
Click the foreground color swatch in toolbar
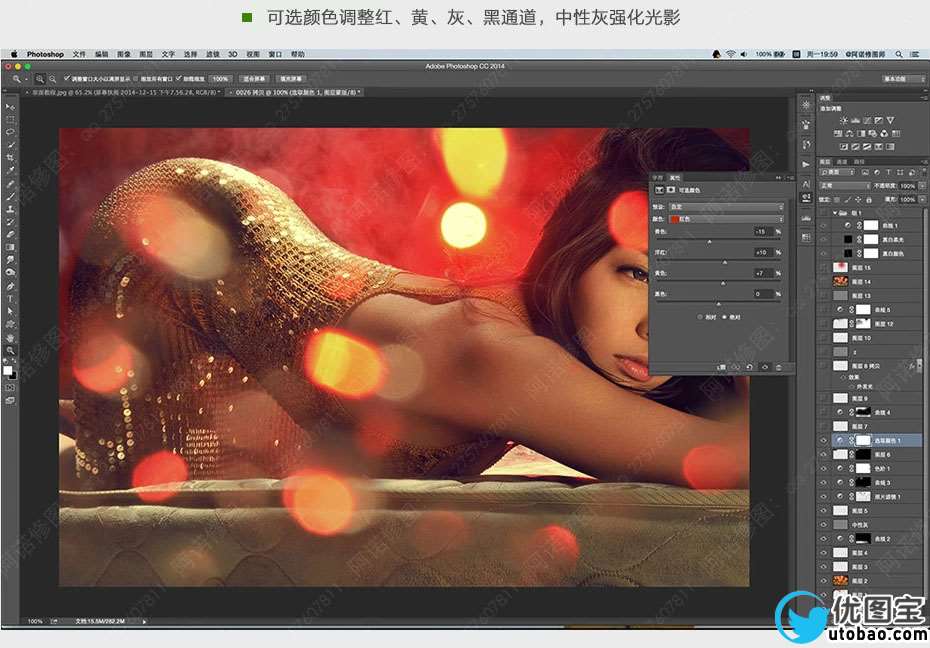point(8,371)
